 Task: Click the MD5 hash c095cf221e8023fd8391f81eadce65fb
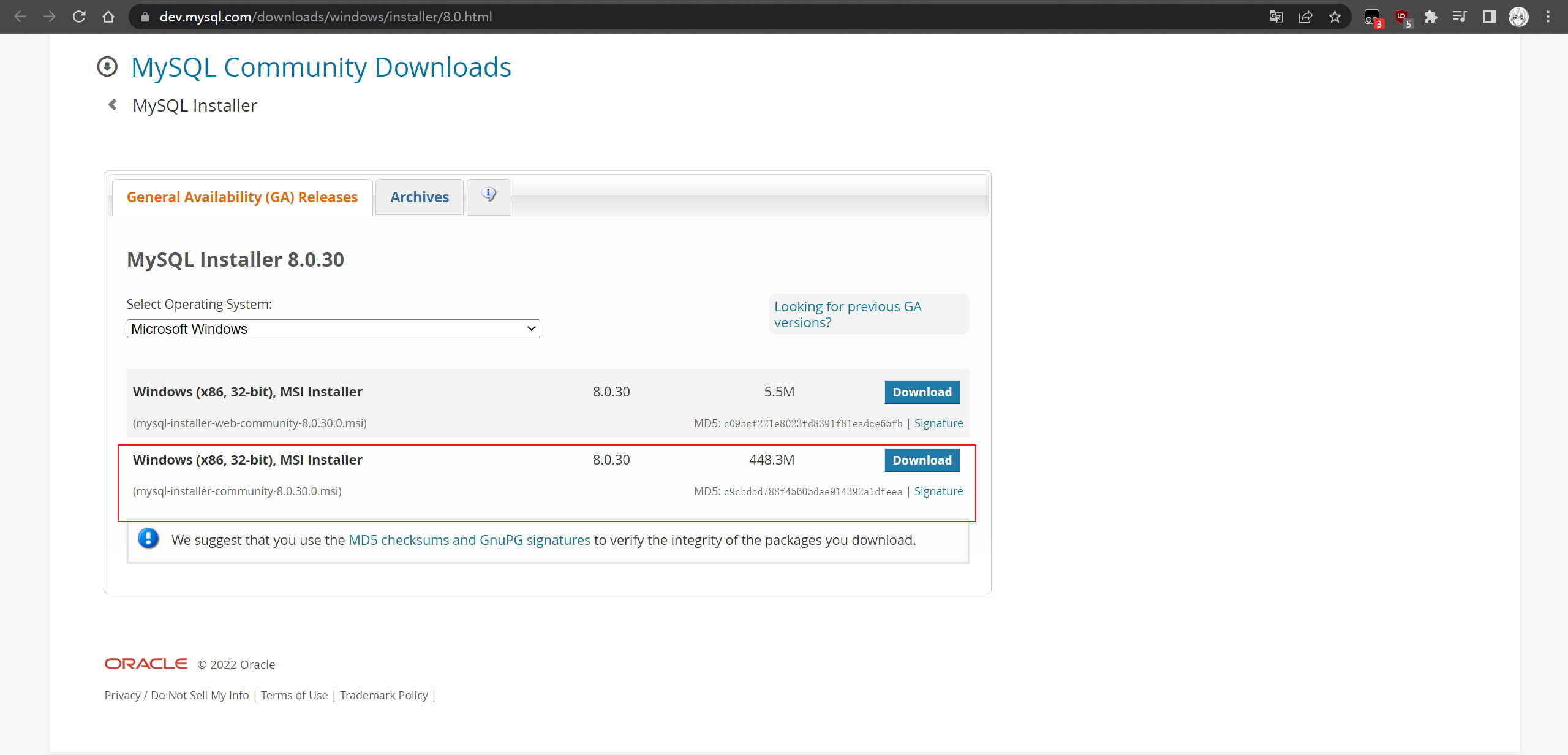(x=813, y=423)
